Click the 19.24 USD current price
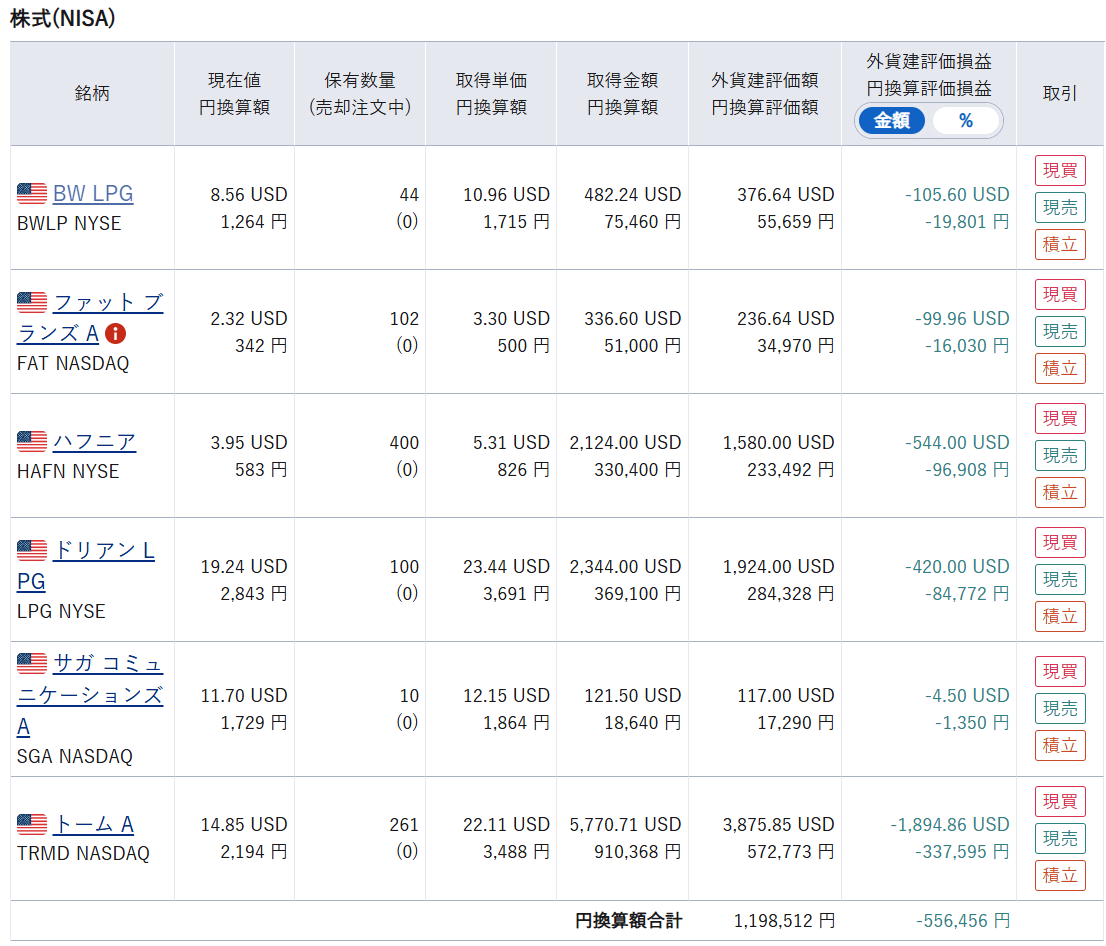1106x946 pixels. (x=244, y=566)
